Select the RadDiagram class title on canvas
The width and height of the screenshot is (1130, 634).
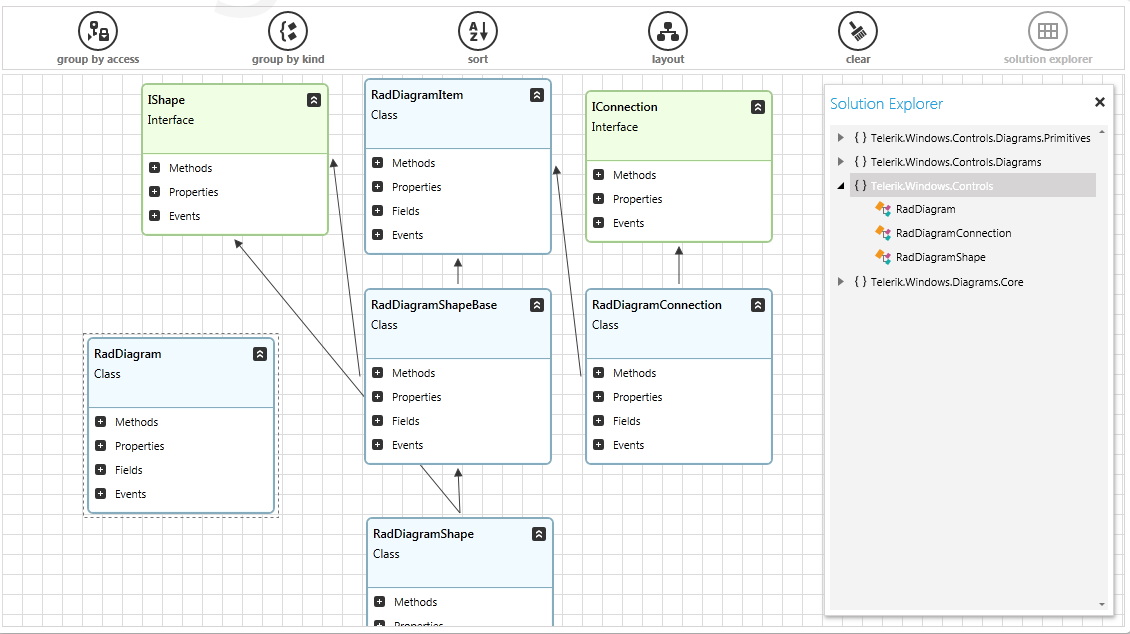coord(128,354)
